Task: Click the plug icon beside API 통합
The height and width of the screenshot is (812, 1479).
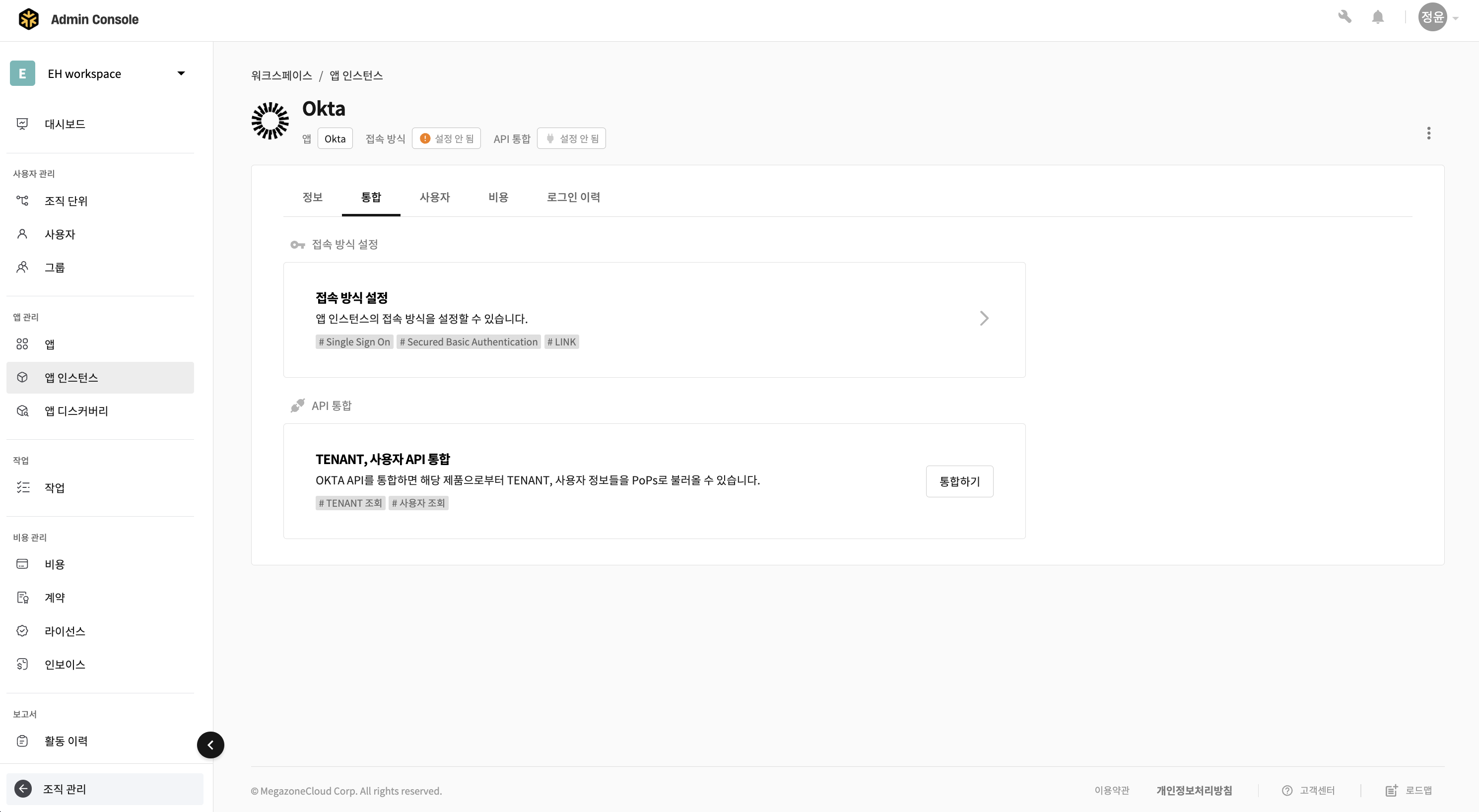Action: pyautogui.click(x=297, y=406)
